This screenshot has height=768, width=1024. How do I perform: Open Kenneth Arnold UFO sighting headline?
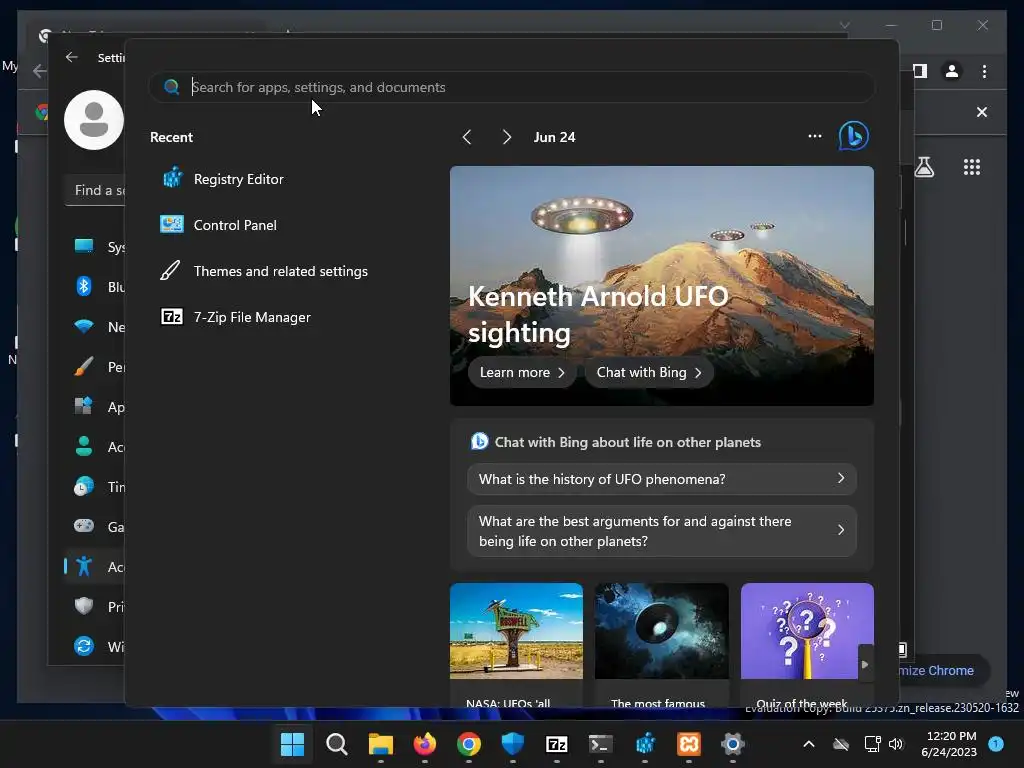pyautogui.click(x=598, y=314)
